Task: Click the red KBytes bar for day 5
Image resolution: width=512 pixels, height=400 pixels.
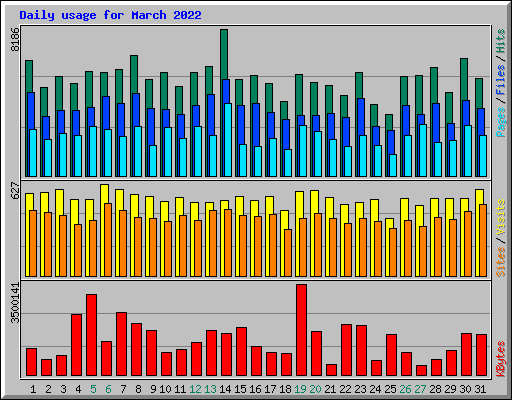Action: 92,335
